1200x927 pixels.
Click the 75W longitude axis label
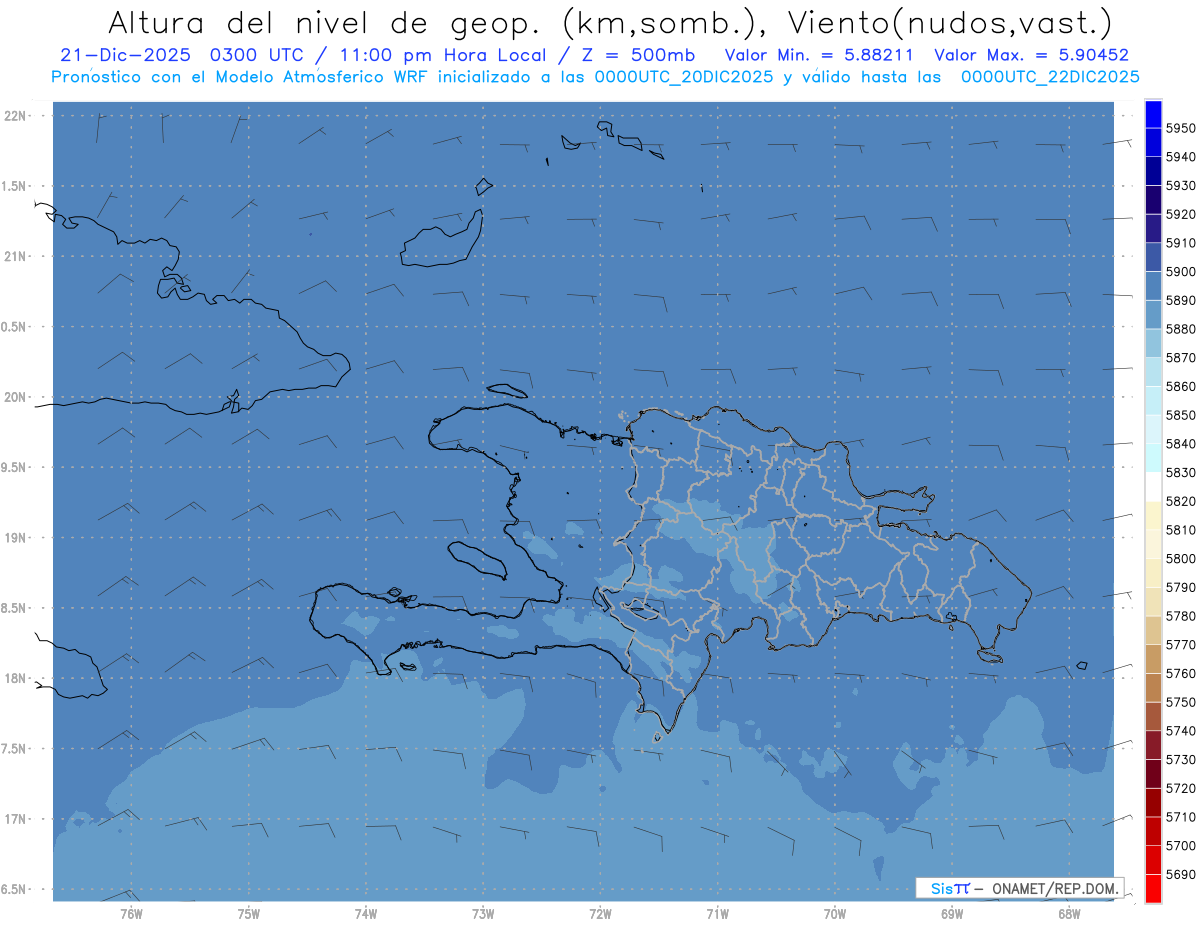pos(248,914)
